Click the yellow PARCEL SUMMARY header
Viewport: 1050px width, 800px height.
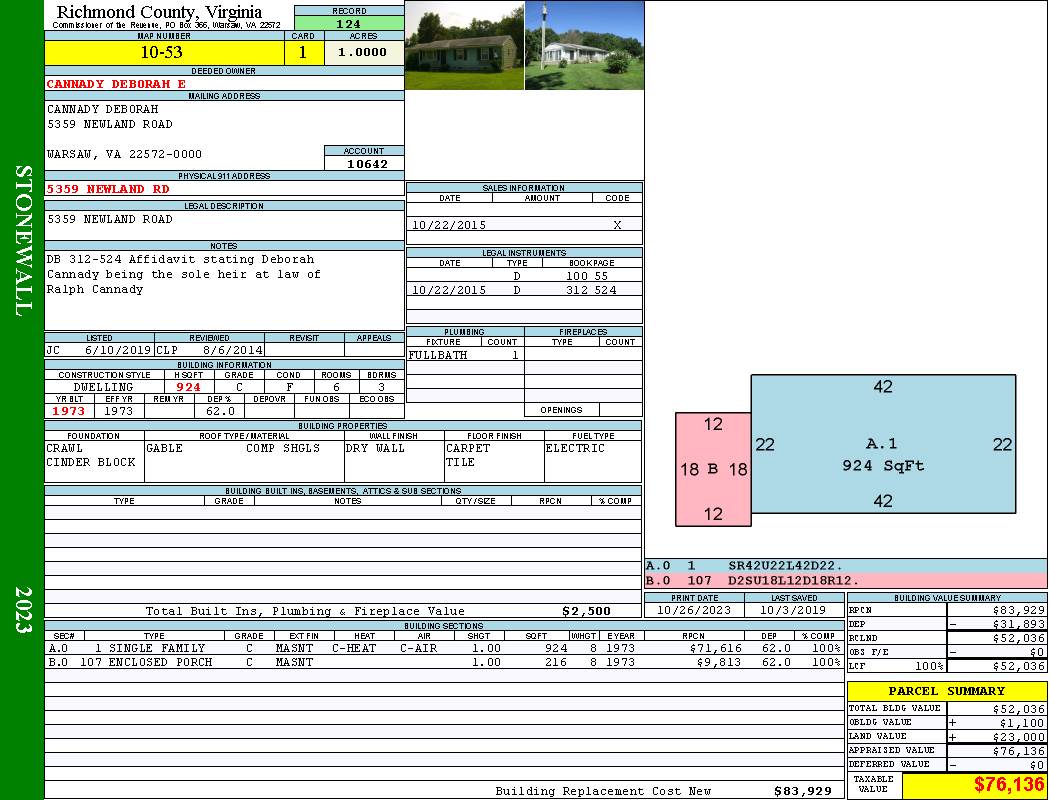coord(946,691)
